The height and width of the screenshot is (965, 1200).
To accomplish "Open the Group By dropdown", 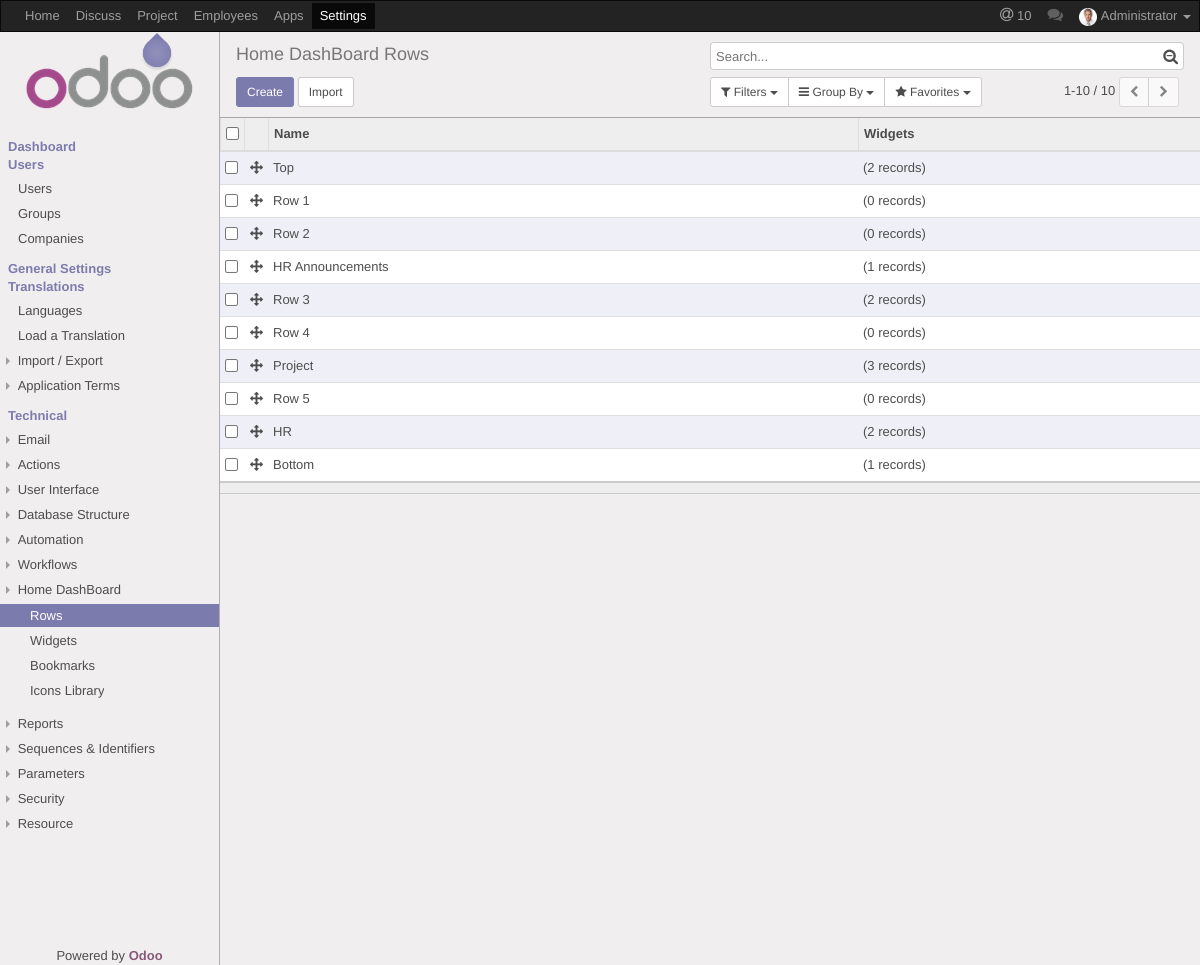I will click(836, 91).
